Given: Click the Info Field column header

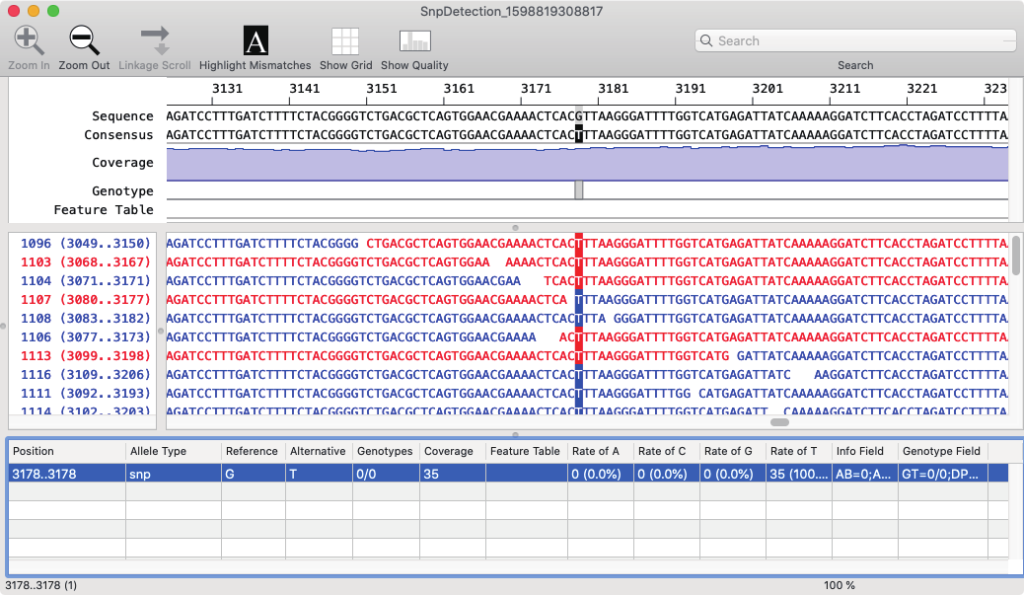Looking at the screenshot, I should coord(865,451).
